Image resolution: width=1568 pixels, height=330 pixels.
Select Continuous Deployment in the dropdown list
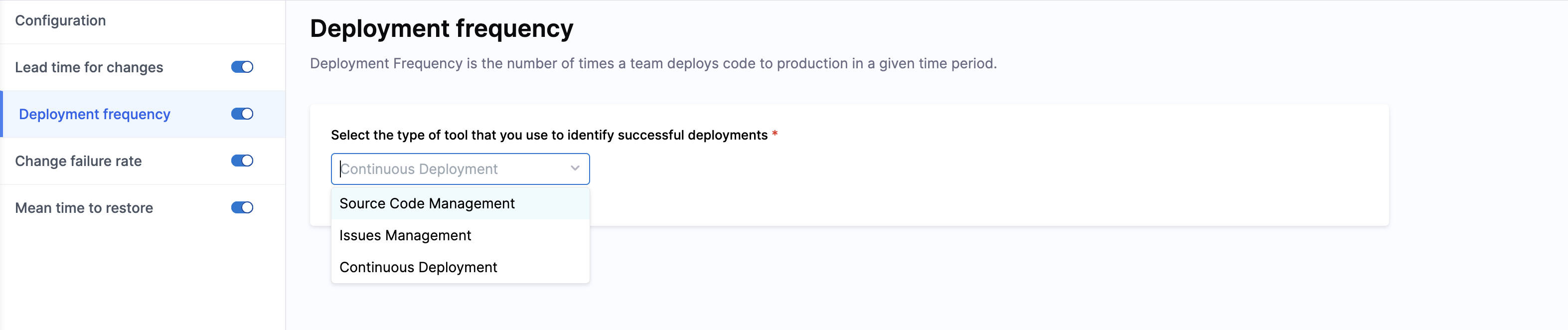418,267
